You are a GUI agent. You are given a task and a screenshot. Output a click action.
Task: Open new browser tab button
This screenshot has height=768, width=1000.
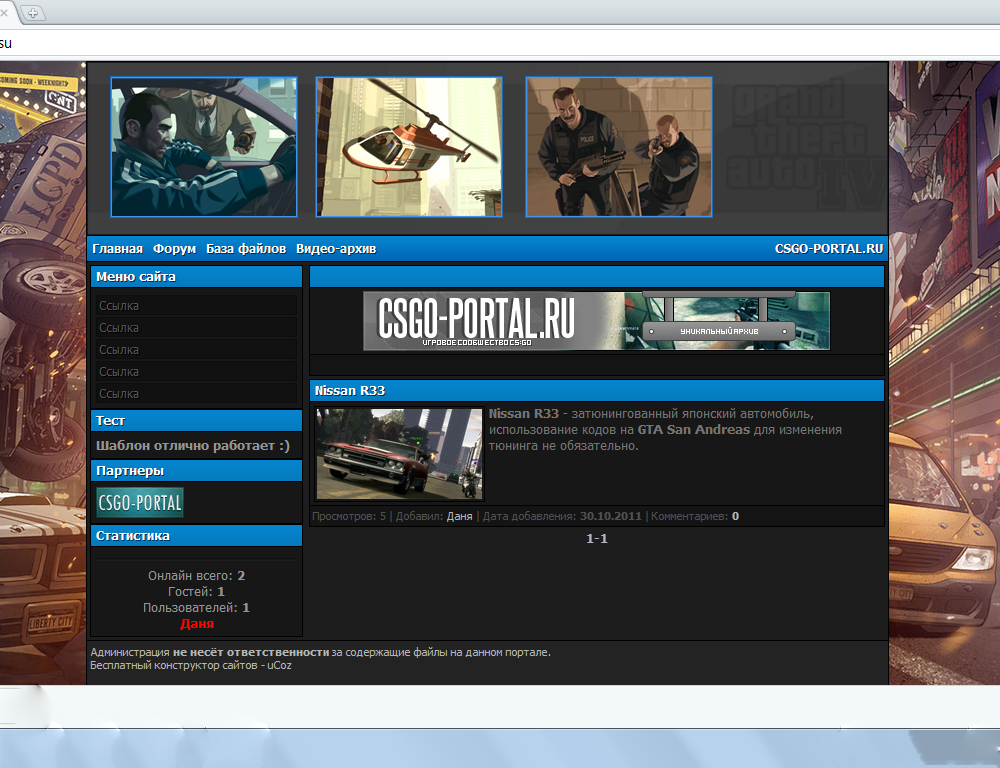point(33,12)
